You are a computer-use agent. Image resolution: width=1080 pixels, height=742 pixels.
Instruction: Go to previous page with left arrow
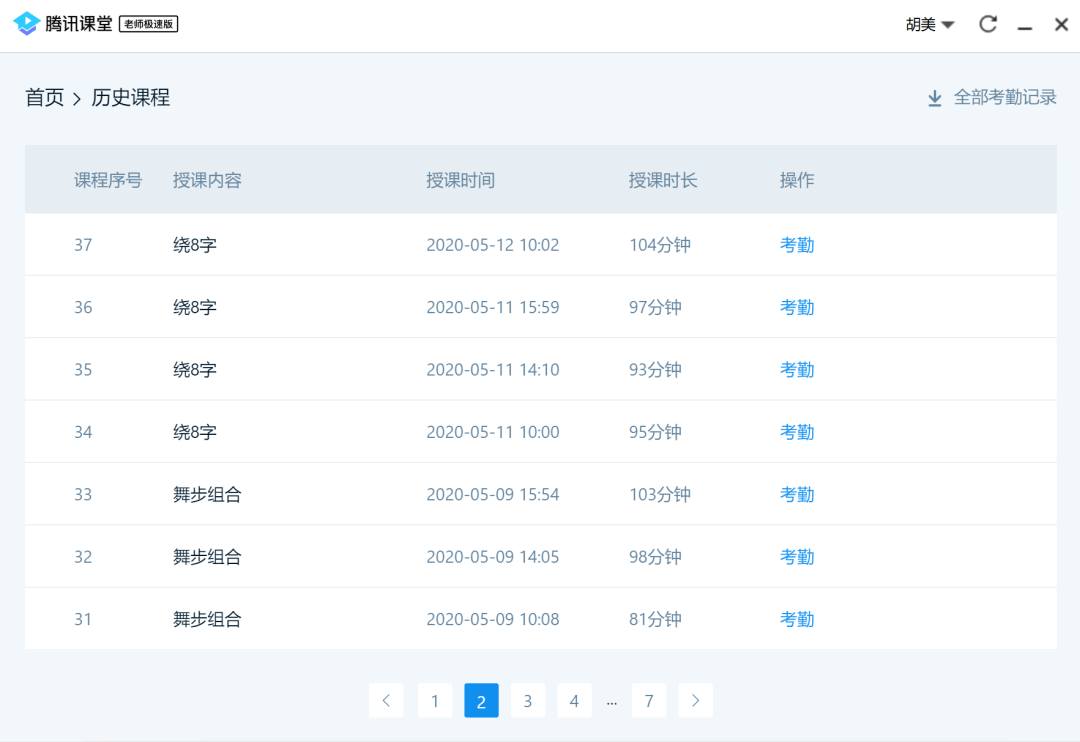coord(386,701)
